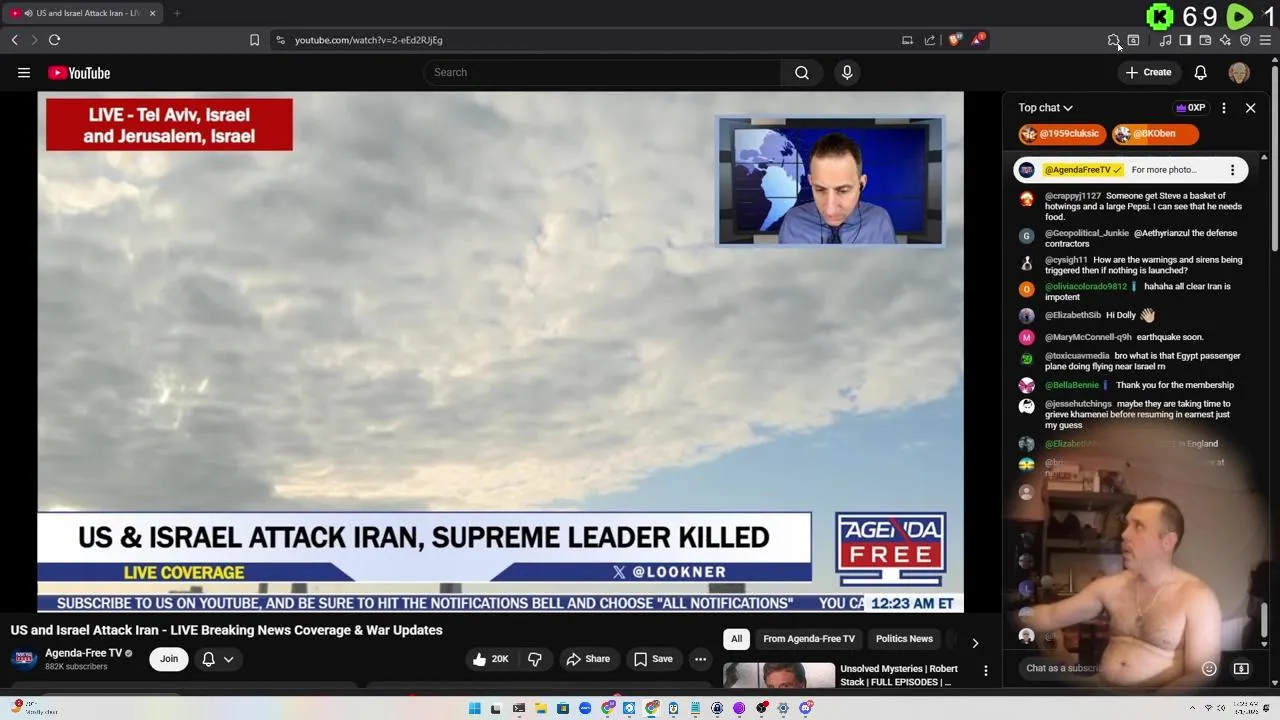Share the video
Image resolution: width=1280 pixels, height=720 pixels.
click(x=587, y=659)
